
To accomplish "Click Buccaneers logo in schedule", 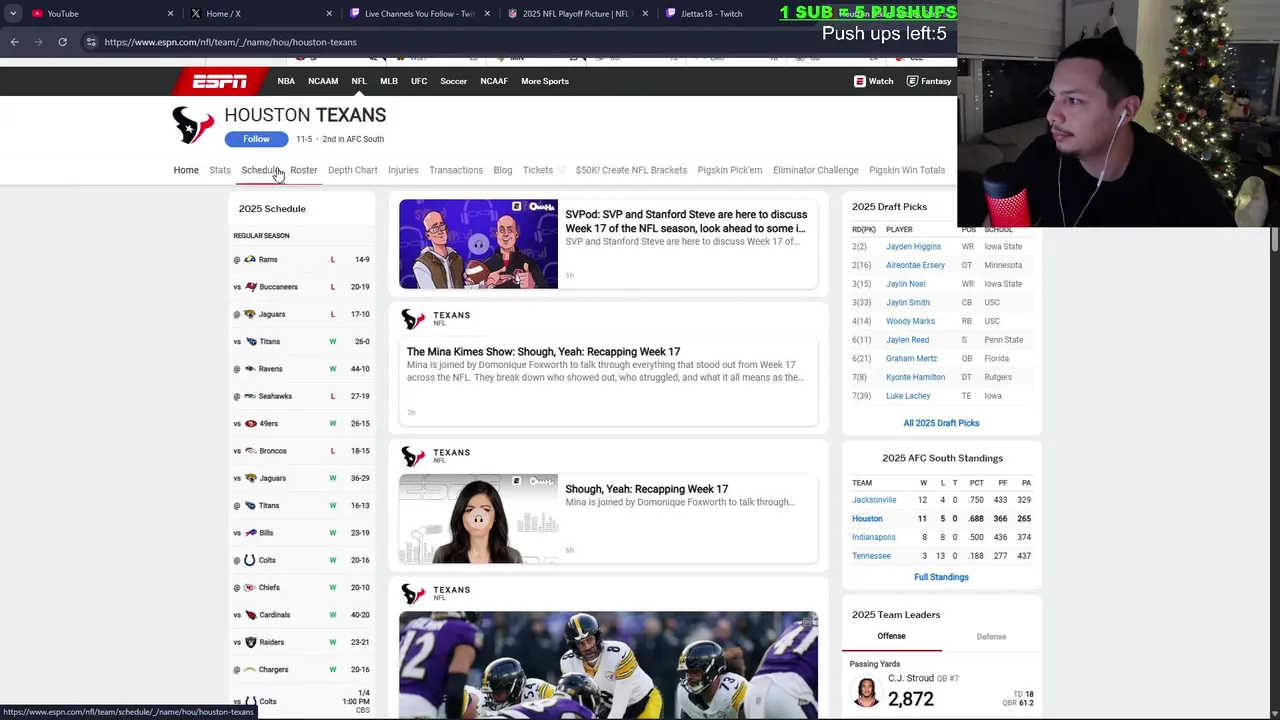I will [251, 287].
